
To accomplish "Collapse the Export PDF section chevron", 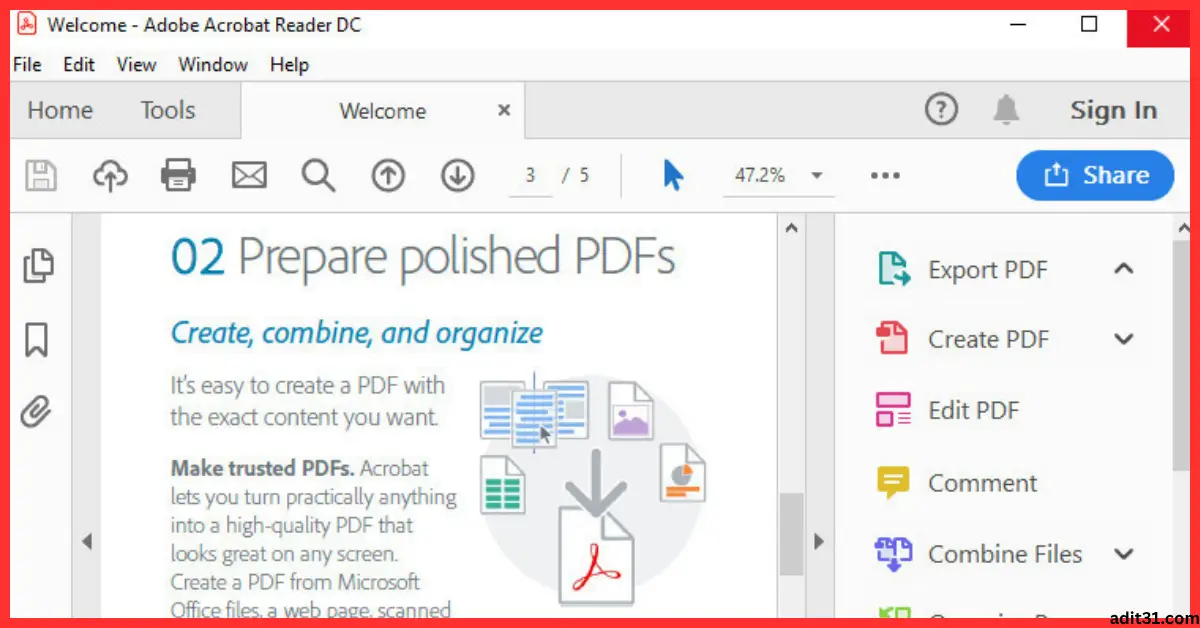I will coord(1124,269).
